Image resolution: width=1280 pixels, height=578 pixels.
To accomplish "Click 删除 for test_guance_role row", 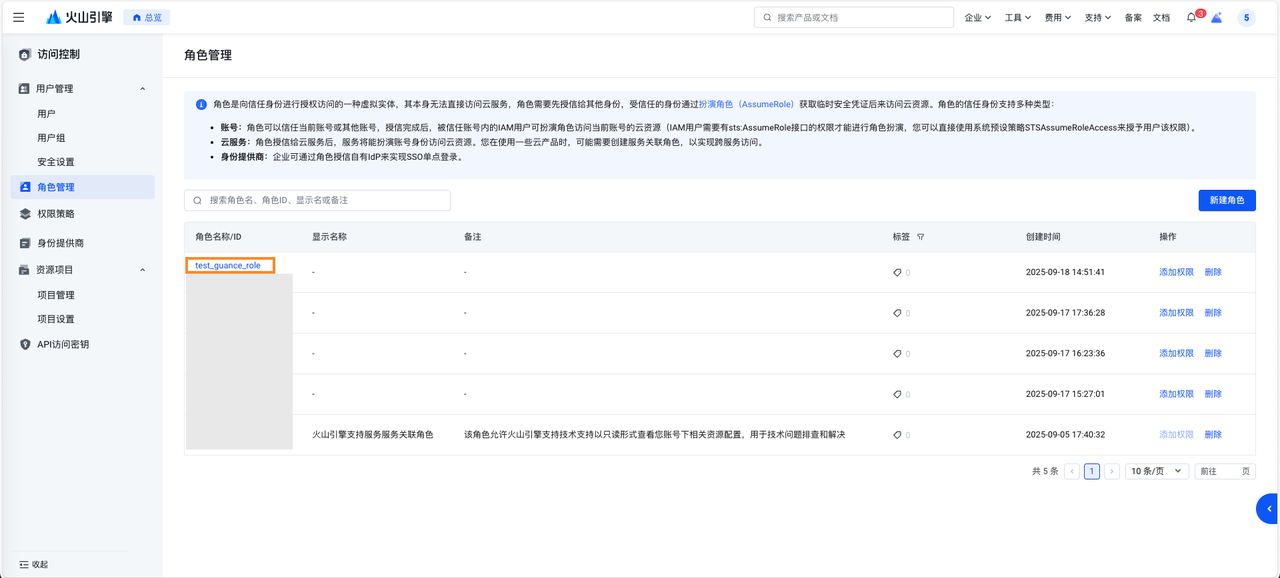I will pos(1213,272).
